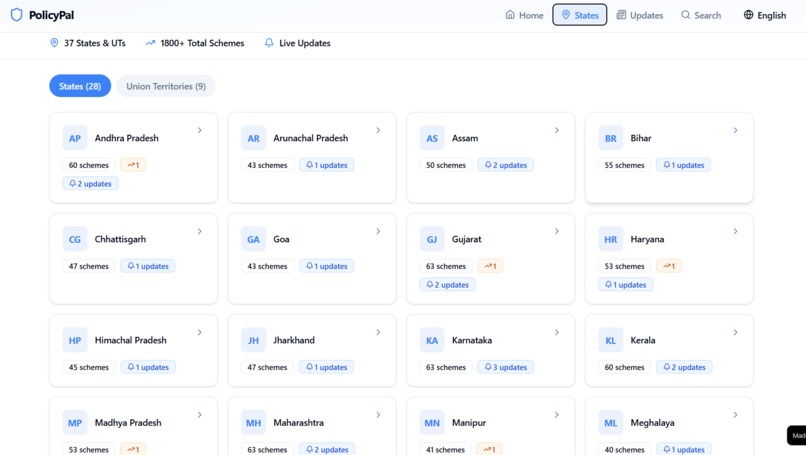
Task: Click the location pin icon beside 37 States & UTs
Action: point(54,43)
